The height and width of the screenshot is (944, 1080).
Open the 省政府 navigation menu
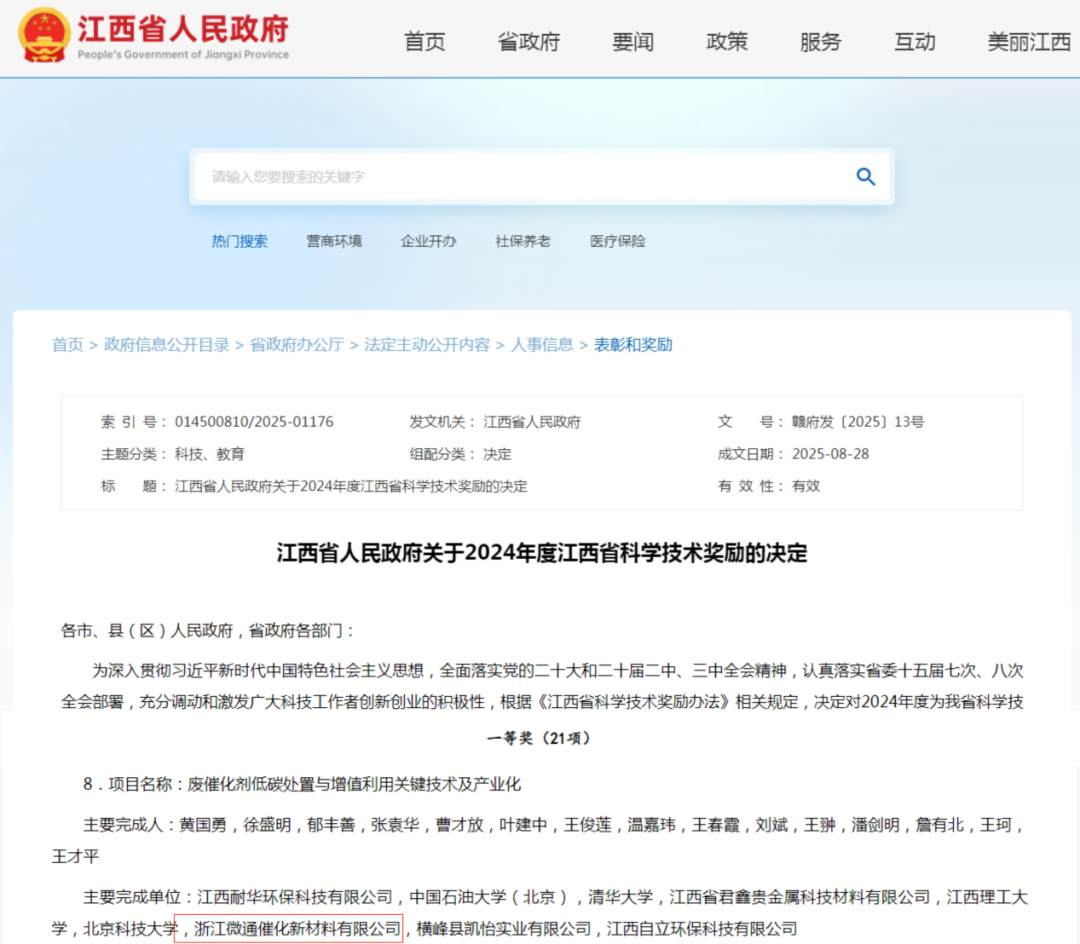(528, 42)
